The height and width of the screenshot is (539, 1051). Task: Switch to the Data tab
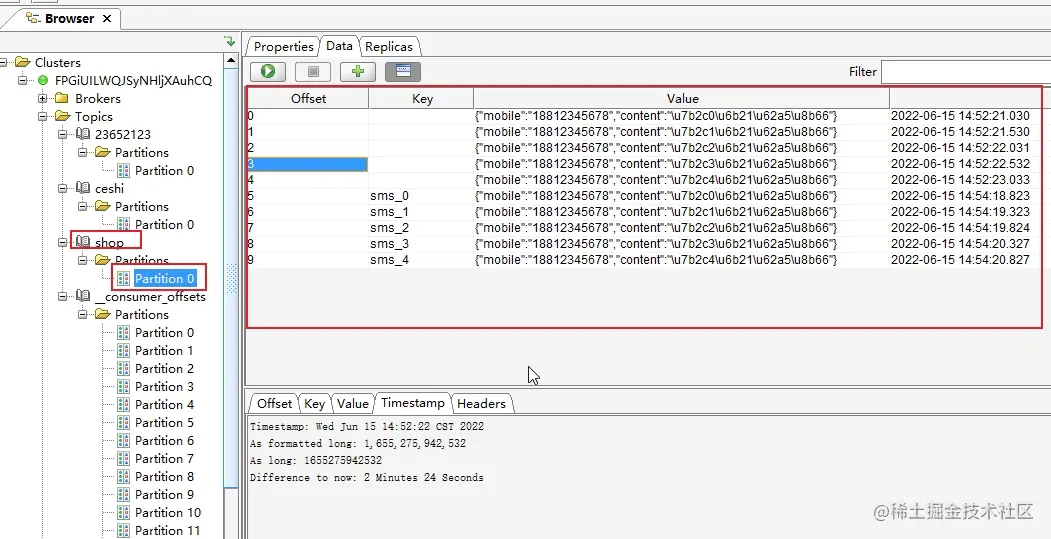tap(339, 46)
